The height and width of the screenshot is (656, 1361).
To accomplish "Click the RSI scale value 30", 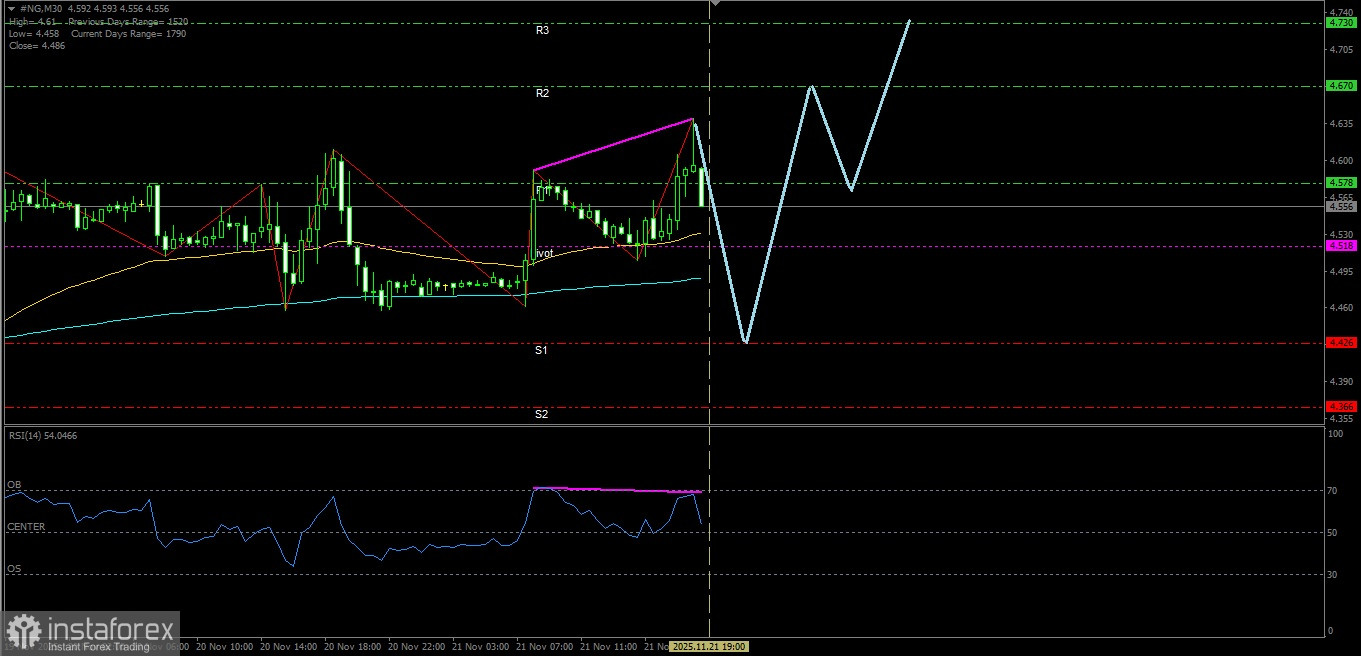I will tap(1333, 575).
